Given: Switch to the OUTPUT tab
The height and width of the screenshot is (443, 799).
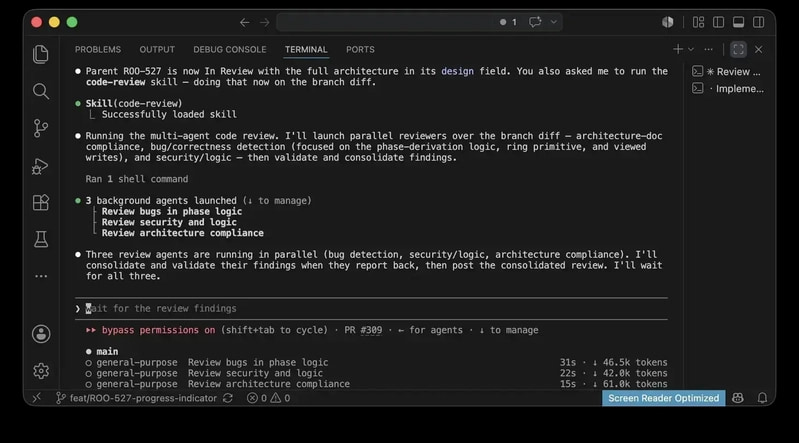Looking at the screenshot, I should click(157, 49).
